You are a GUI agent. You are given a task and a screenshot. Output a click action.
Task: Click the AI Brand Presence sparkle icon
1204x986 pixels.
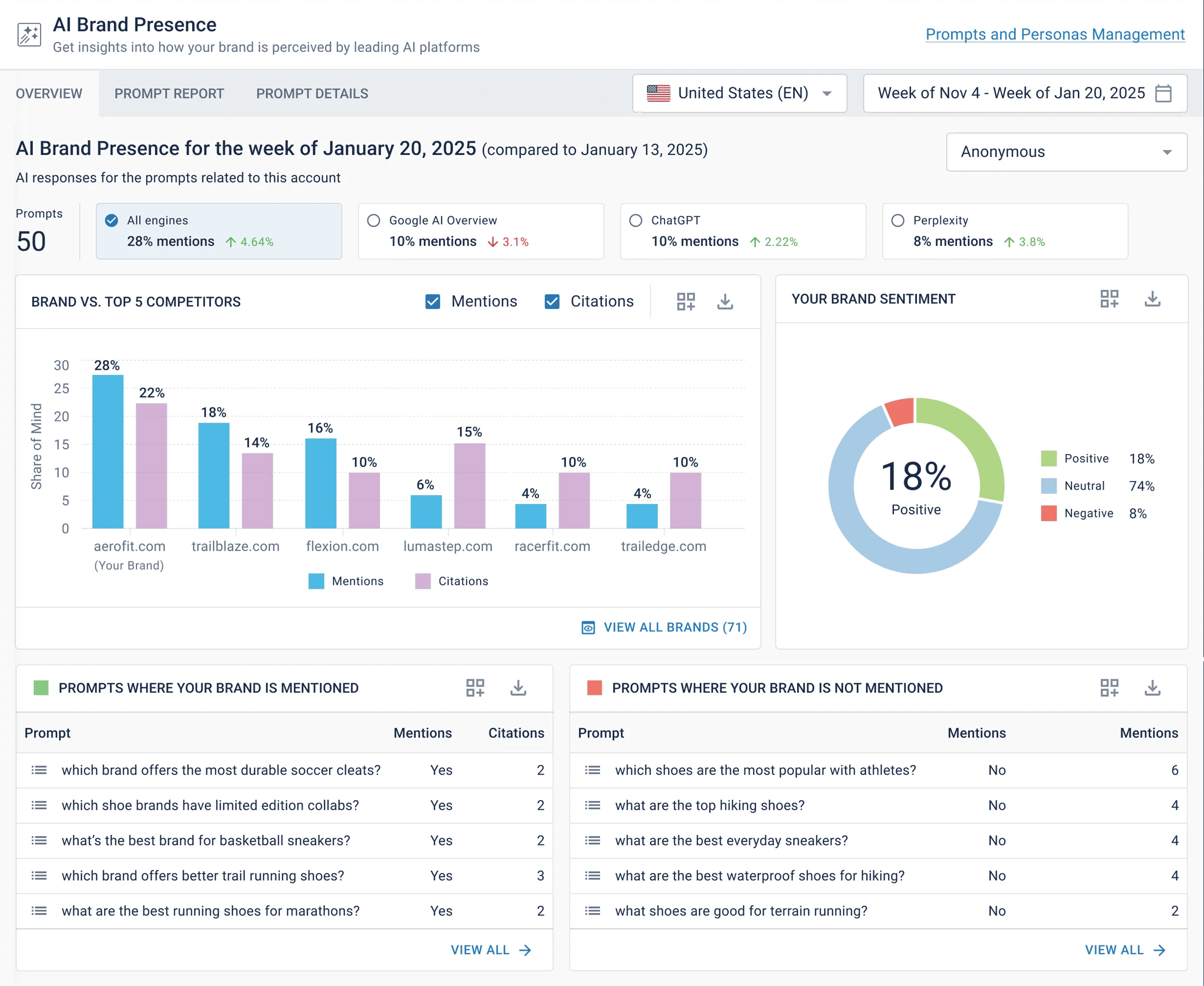pos(29,35)
